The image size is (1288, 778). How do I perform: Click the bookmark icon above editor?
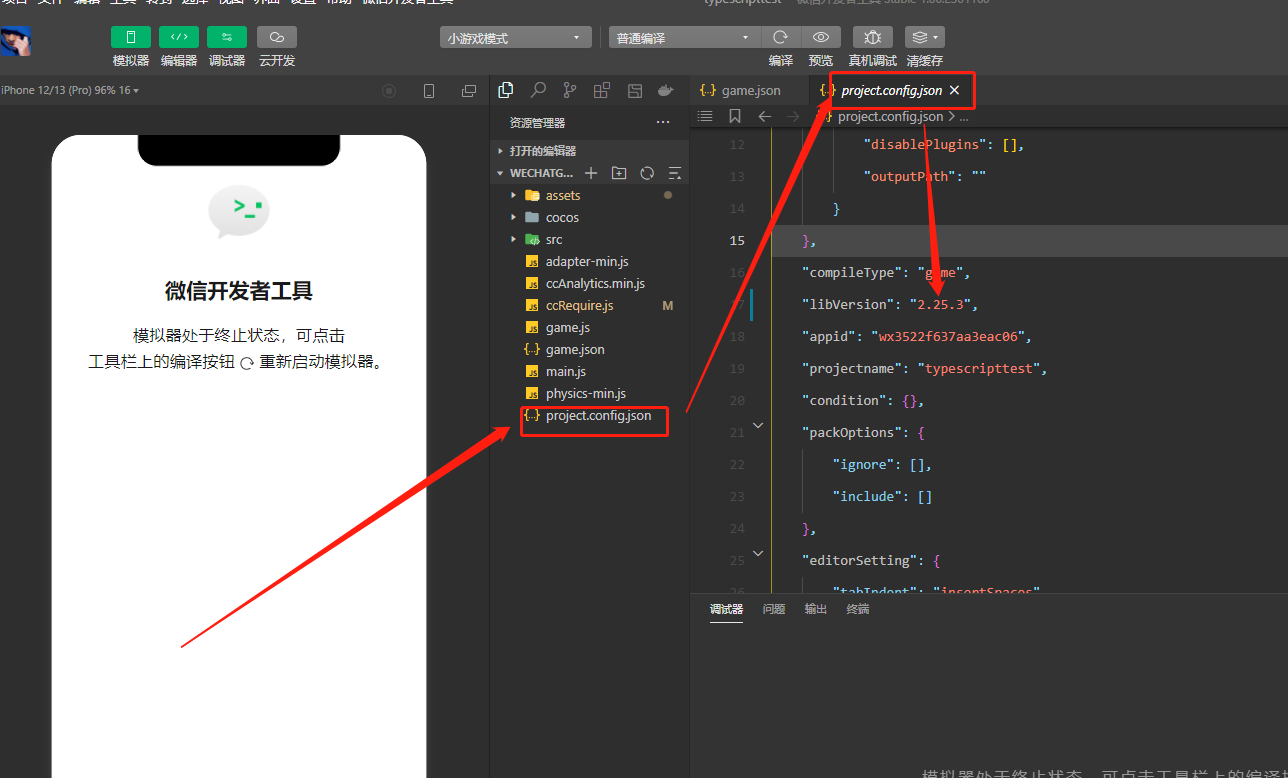(735, 116)
